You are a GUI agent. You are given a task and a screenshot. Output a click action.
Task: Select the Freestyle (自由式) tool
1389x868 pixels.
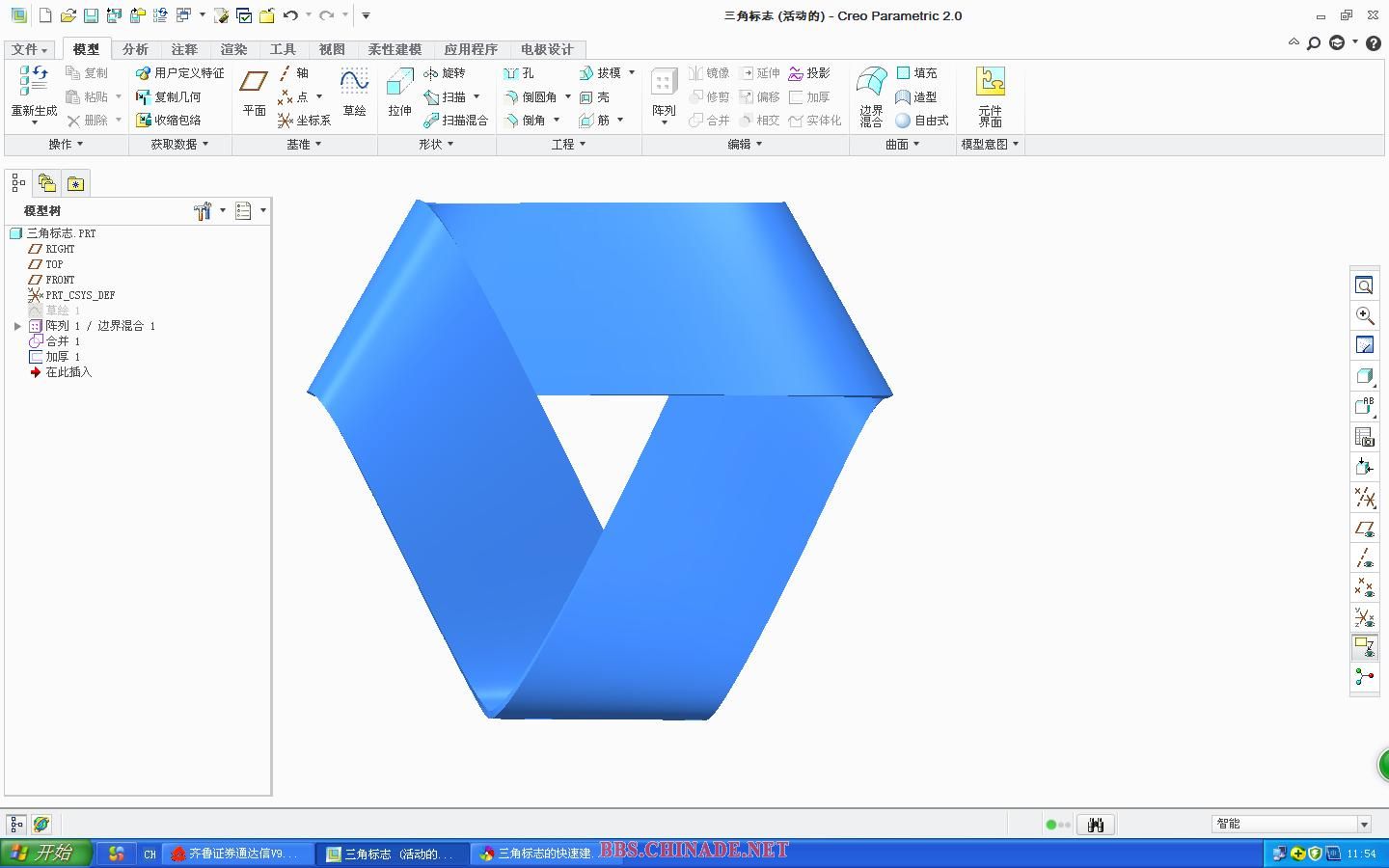922,121
